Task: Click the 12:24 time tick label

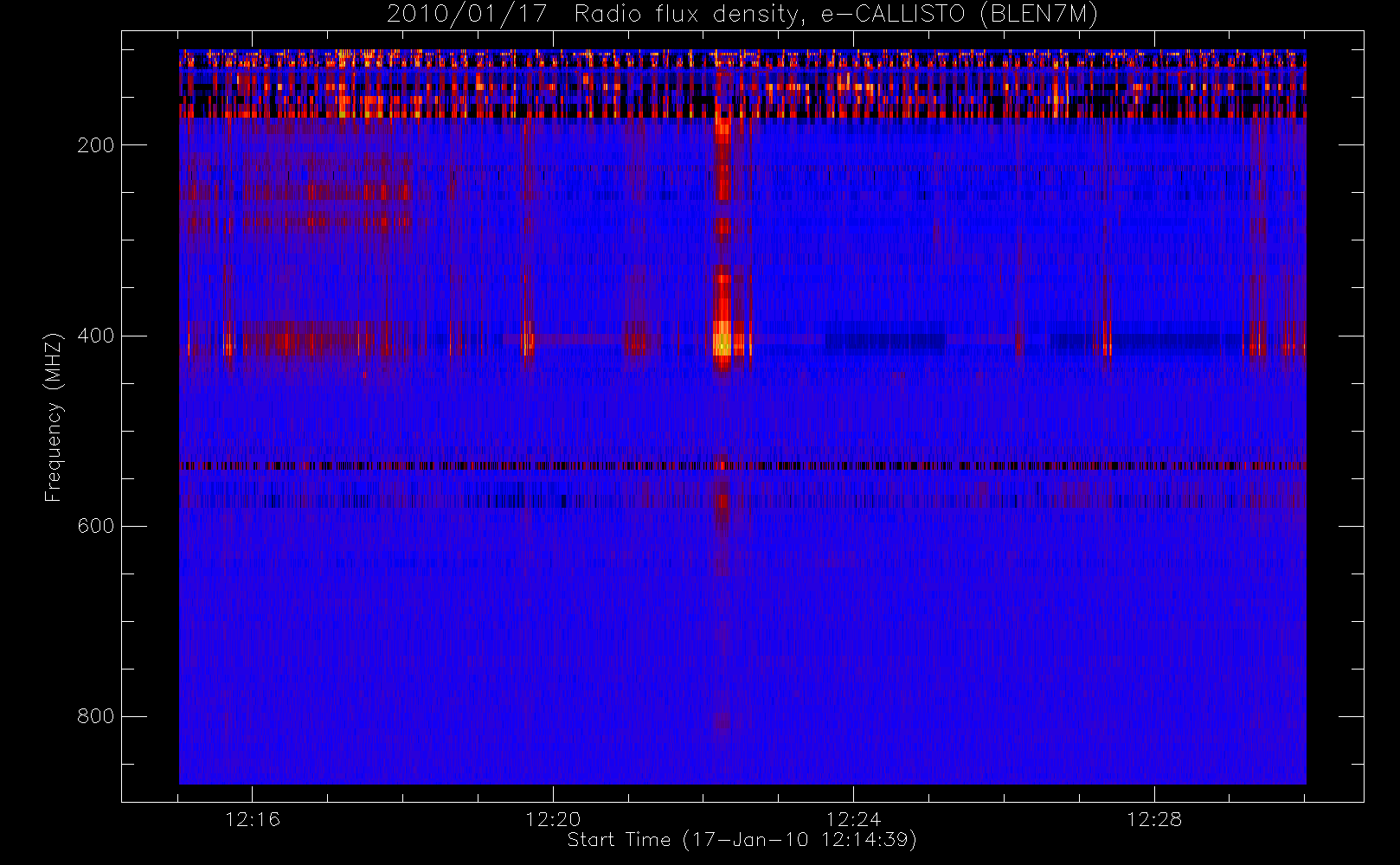Action: pyautogui.click(x=853, y=819)
